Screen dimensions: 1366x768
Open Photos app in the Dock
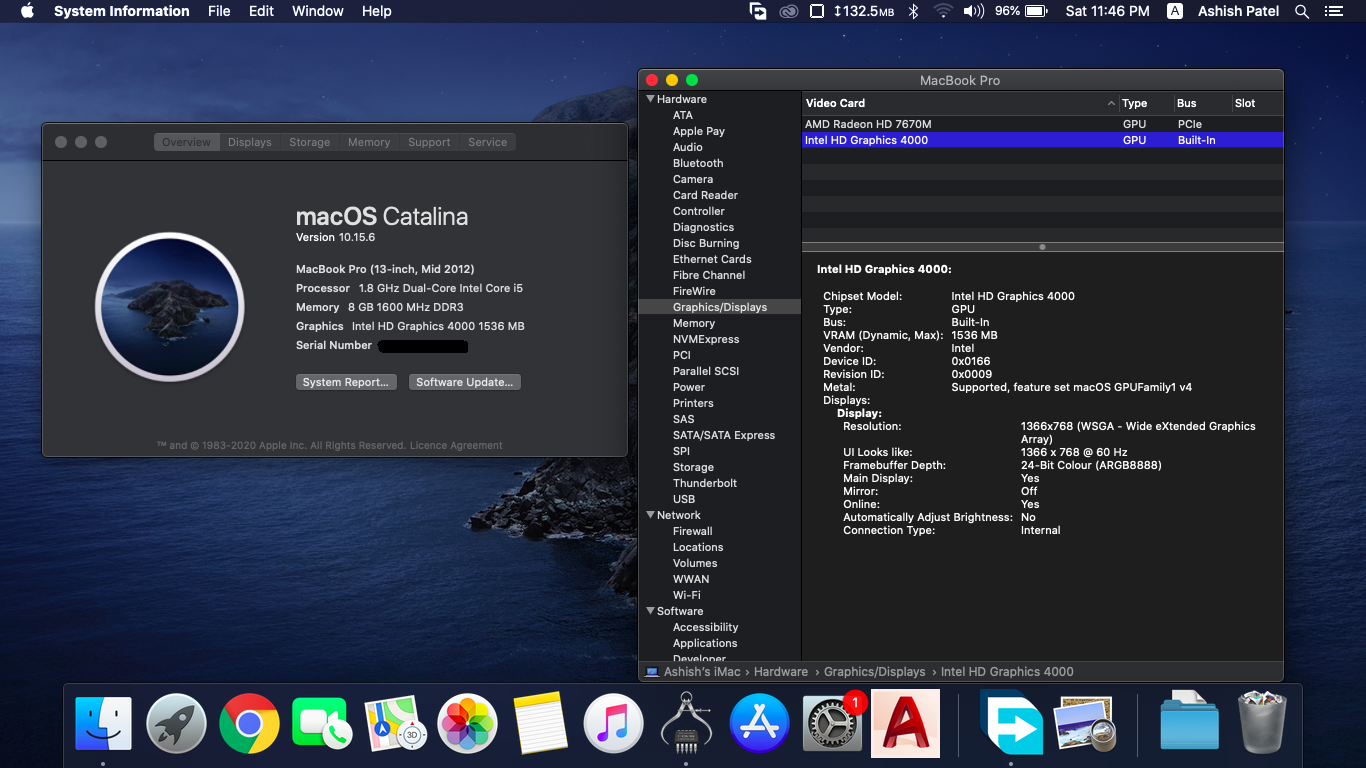467,723
